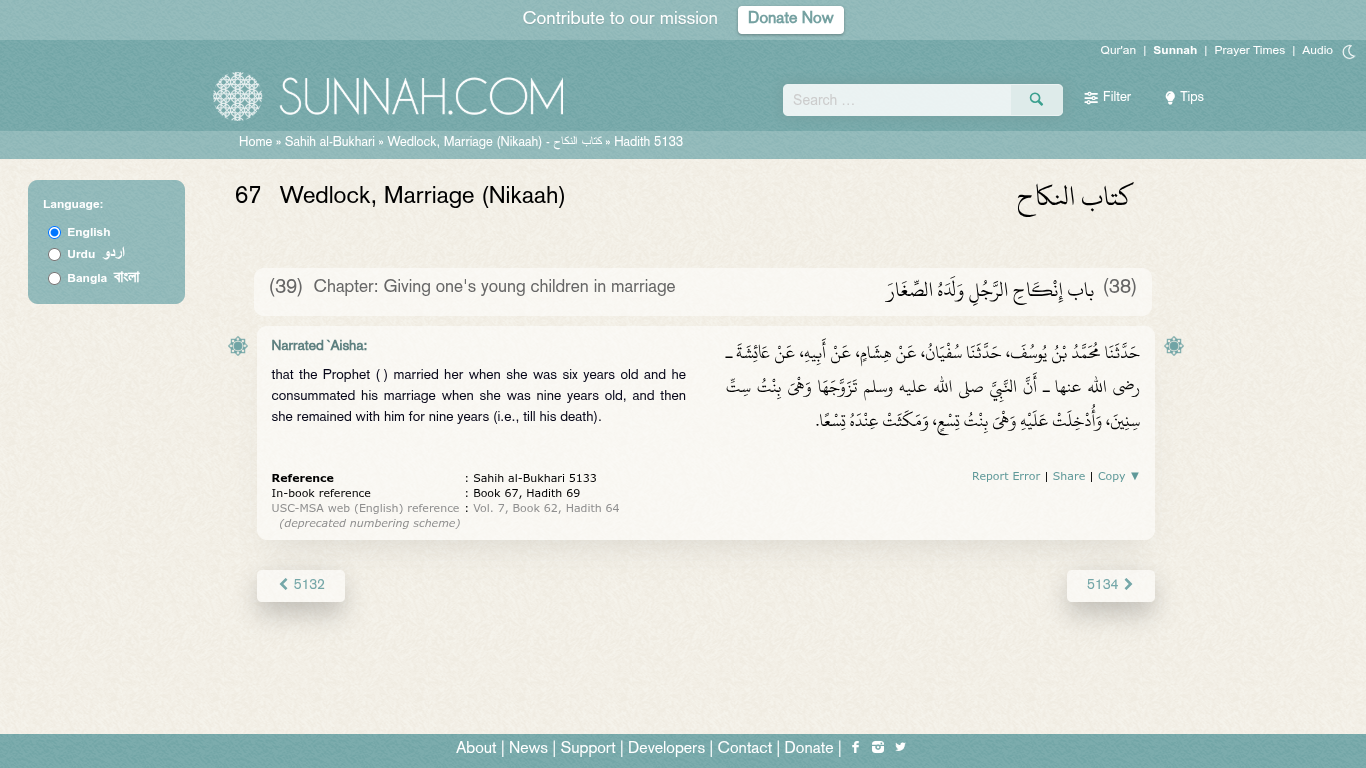This screenshot has height=768, width=1366.
Task: Select the English language radio button
Action: pyautogui.click(x=55, y=233)
